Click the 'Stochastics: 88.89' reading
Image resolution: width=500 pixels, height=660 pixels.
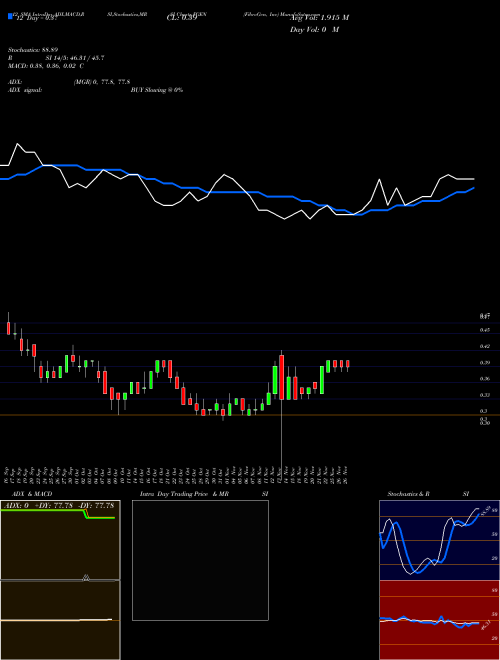33,50
